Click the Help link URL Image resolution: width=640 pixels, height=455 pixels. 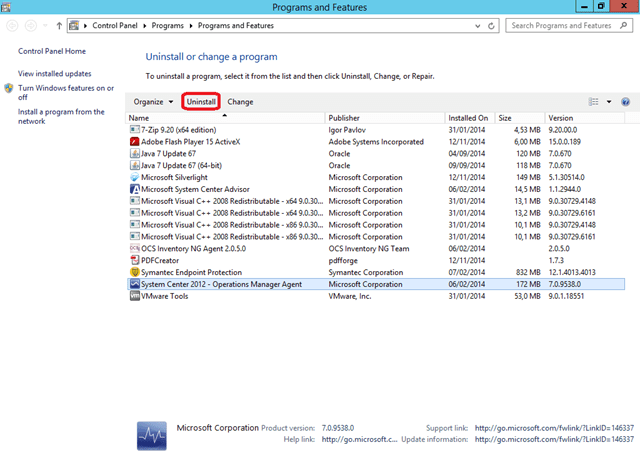pyautogui.click(x=359, y=439)
